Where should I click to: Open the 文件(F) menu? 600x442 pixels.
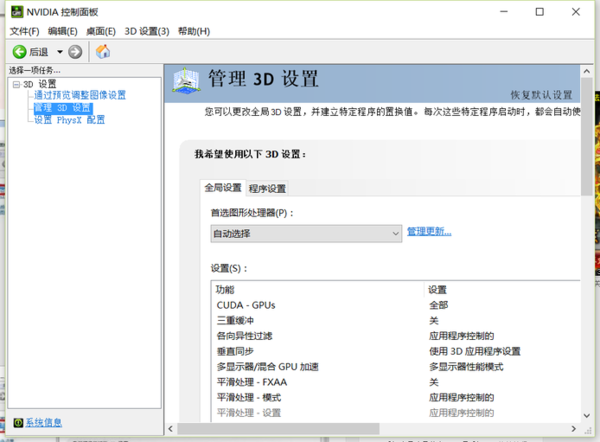coord(24,31)
